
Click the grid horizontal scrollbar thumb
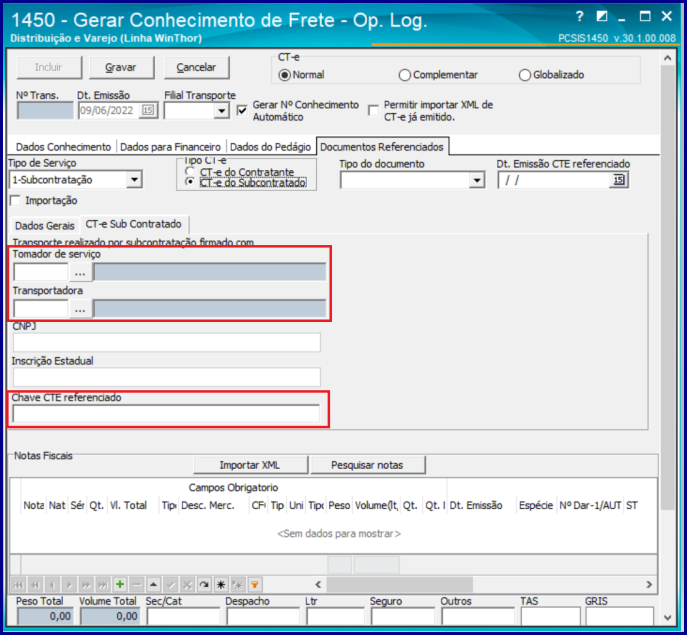[399, 584]
